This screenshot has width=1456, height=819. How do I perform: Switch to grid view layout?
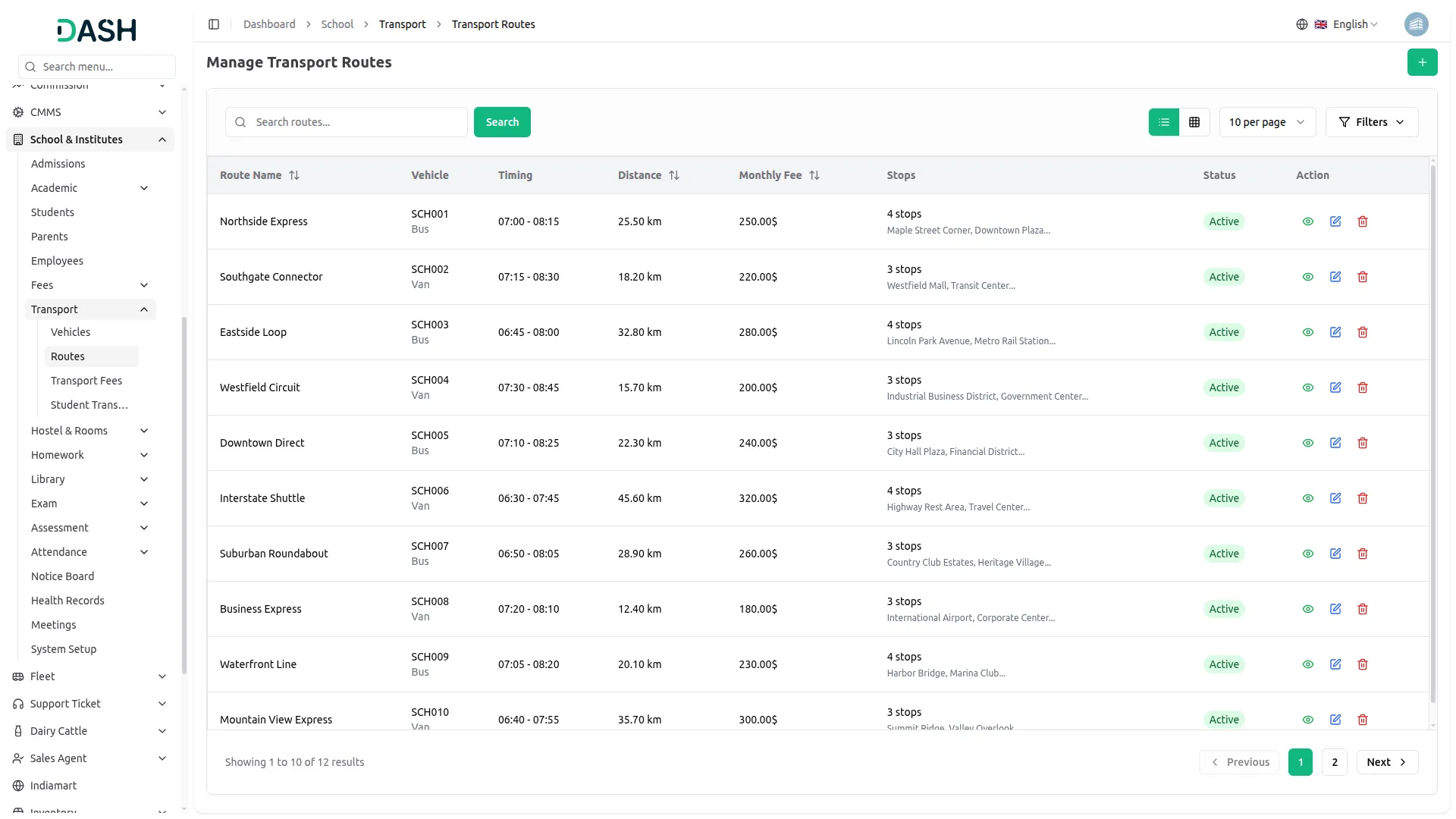[1194, 122]
